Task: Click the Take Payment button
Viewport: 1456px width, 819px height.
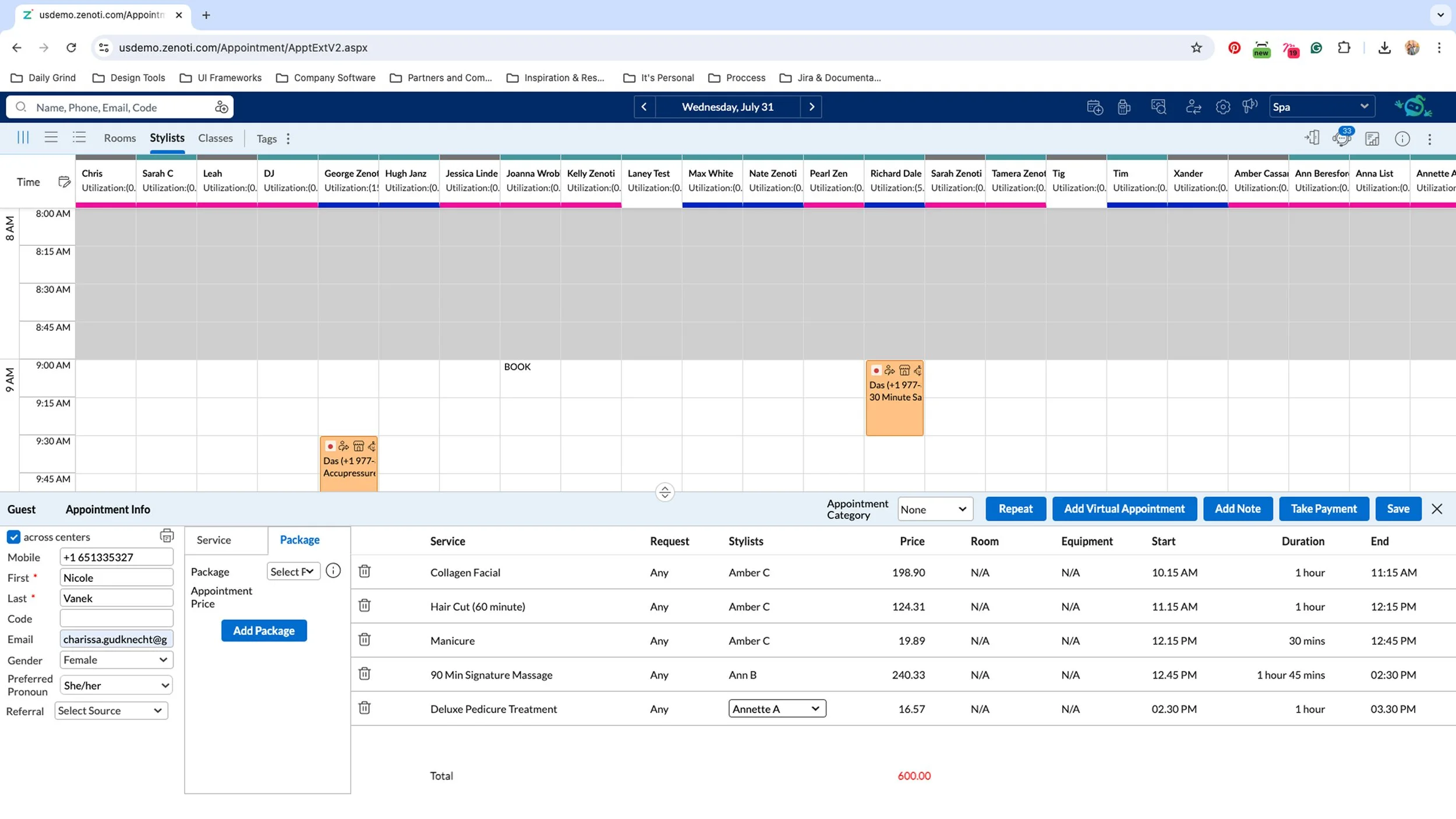Action: (1323, 509)
